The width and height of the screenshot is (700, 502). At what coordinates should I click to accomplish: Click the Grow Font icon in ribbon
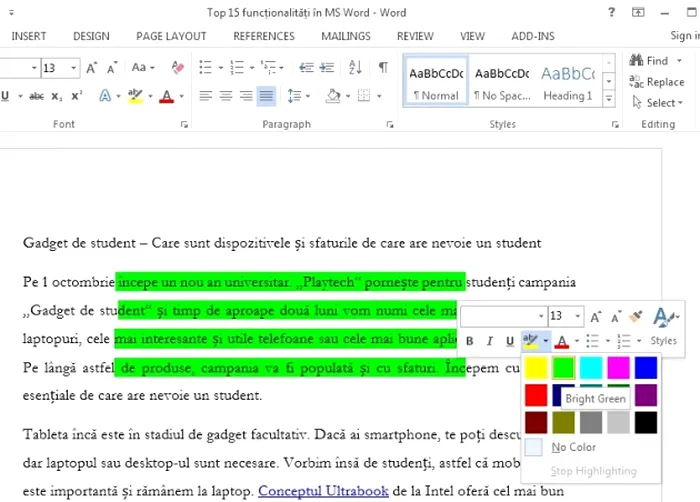tap(91, 68)
